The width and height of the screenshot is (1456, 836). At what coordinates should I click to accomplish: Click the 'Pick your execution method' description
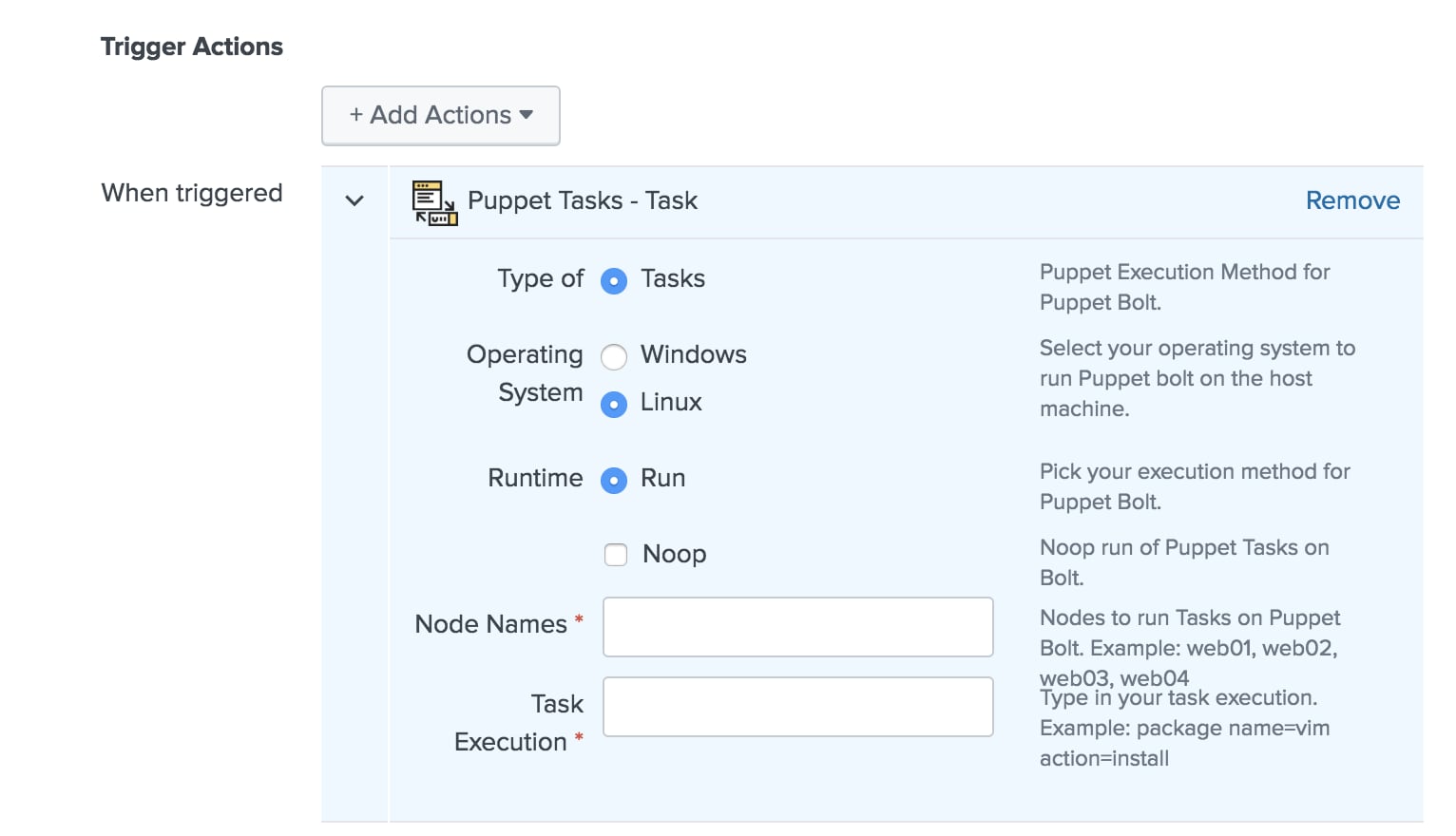tap(1195, 486)
